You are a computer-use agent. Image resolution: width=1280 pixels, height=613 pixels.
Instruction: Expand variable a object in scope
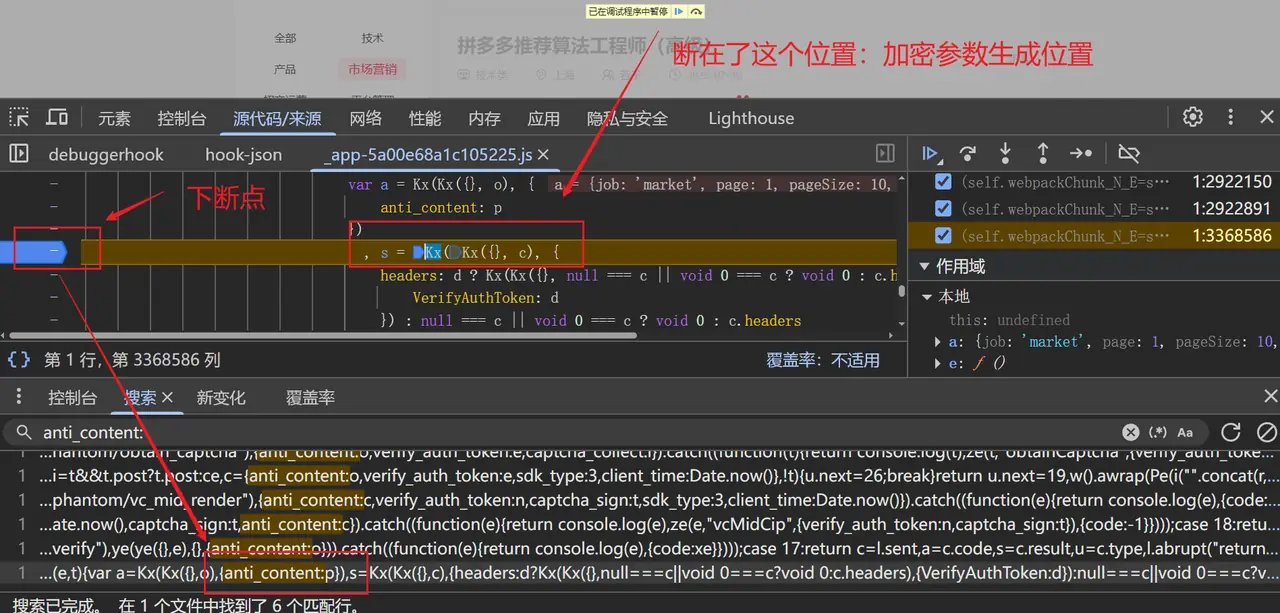937,342
